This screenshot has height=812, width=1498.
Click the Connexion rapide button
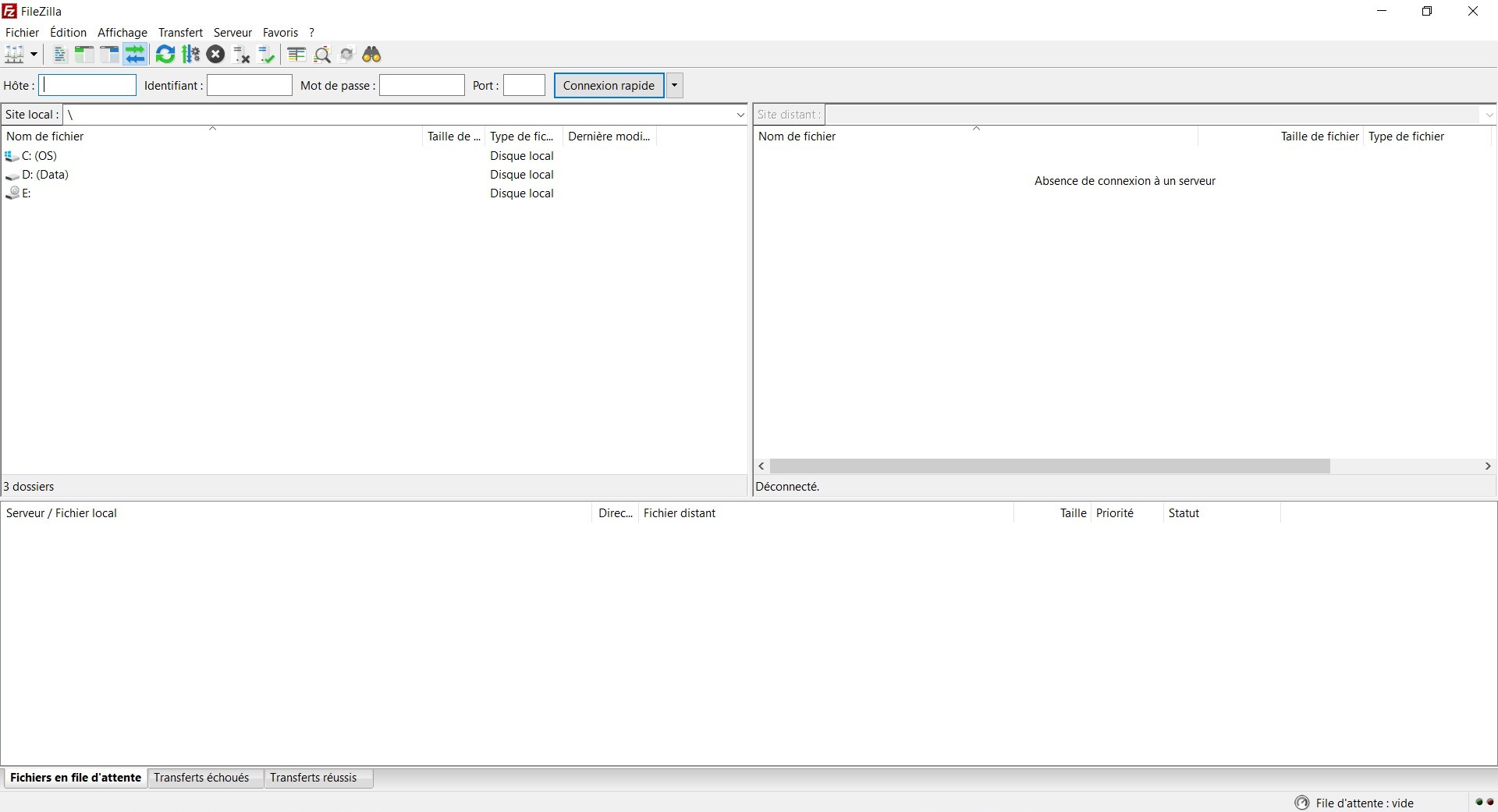[609, 86]
